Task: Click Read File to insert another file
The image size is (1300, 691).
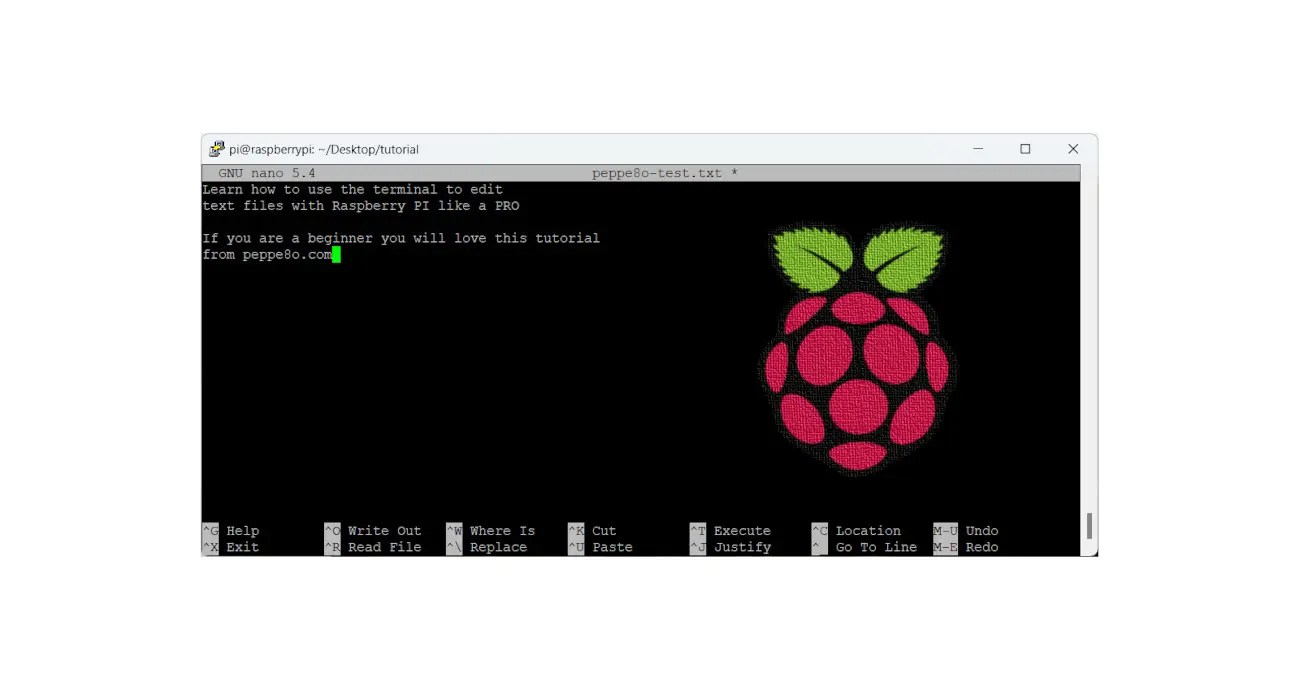Action: [x=384, y=547]
